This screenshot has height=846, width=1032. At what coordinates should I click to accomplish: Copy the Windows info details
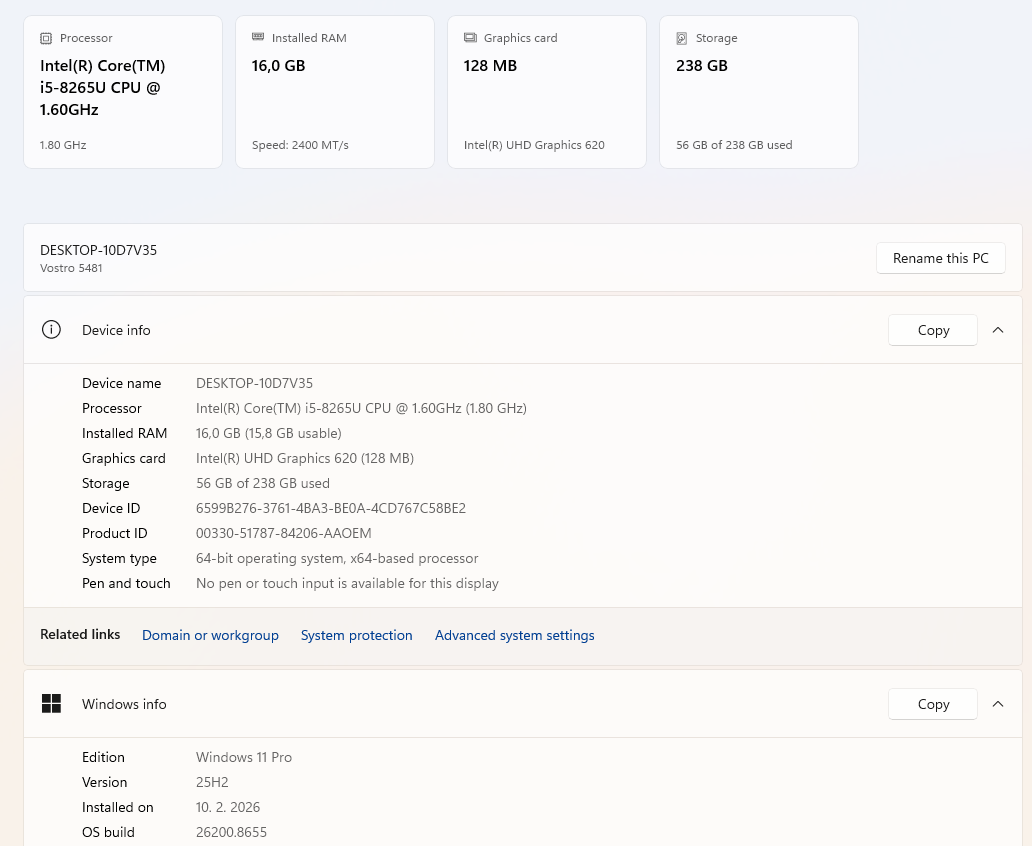tap(933, 704)
